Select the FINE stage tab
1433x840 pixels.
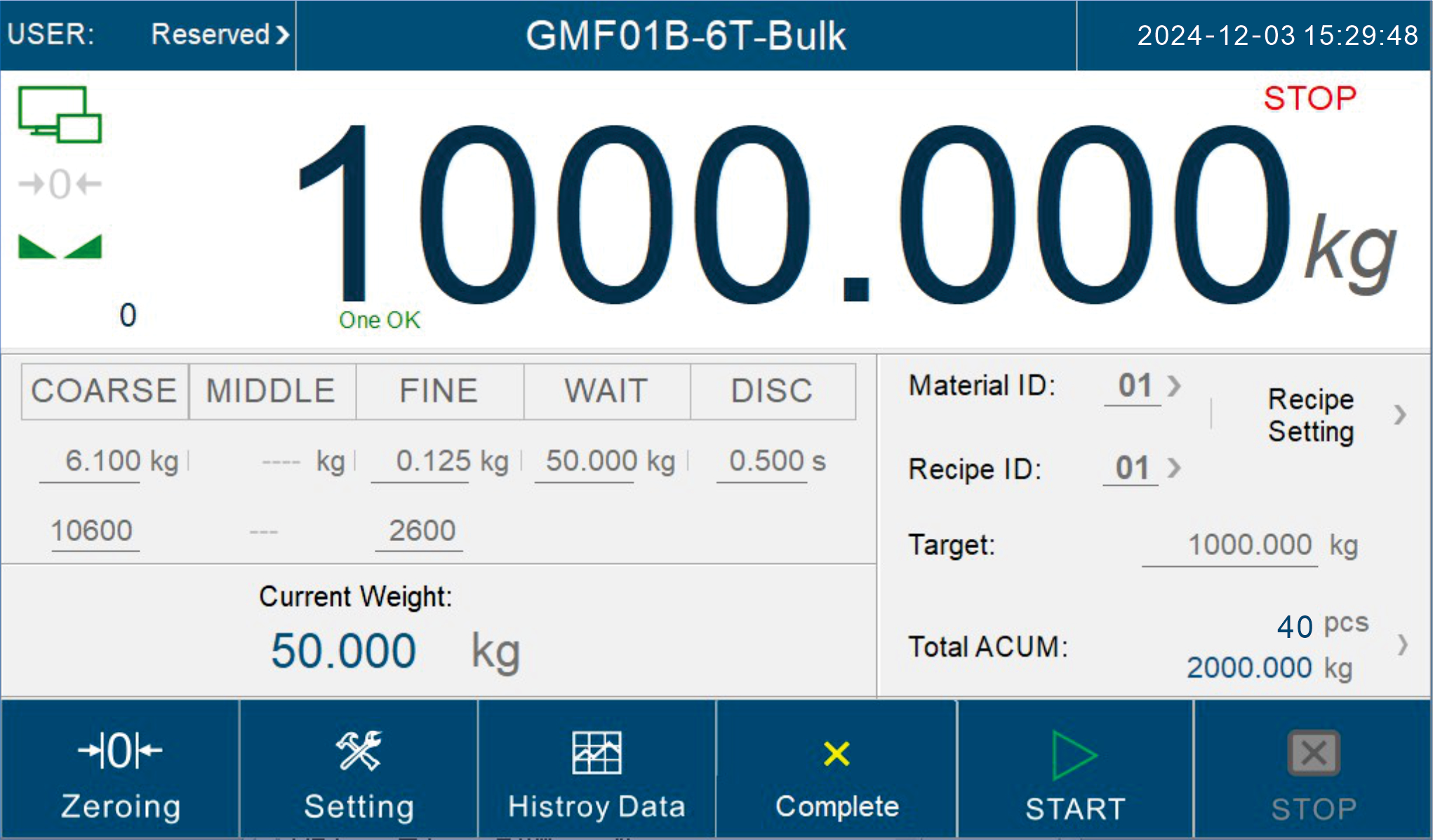click(439, 391)
